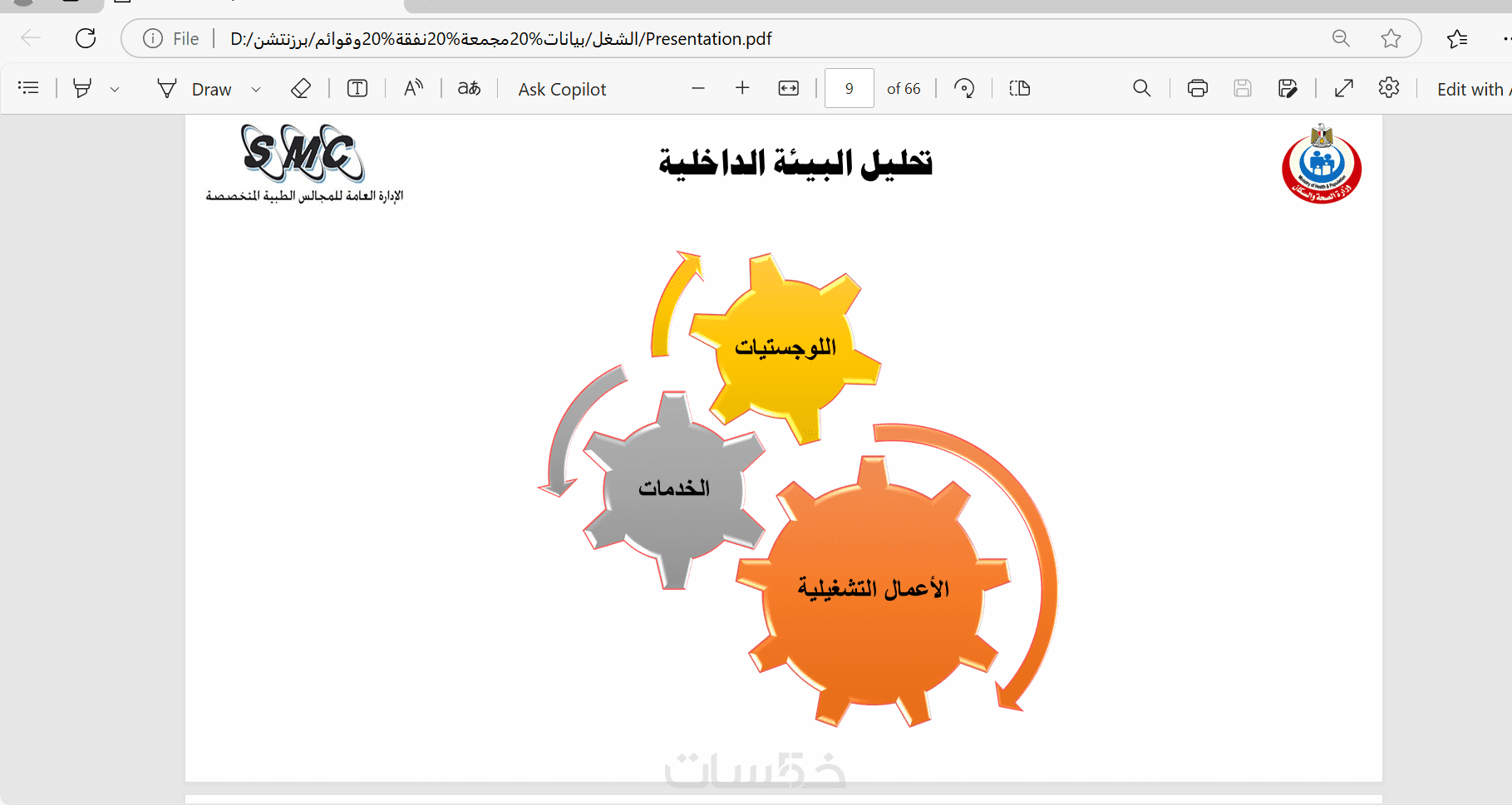Save as a new PDF copy
This screenshot has width=1512, height=805.
click(x=1288, y=88)
